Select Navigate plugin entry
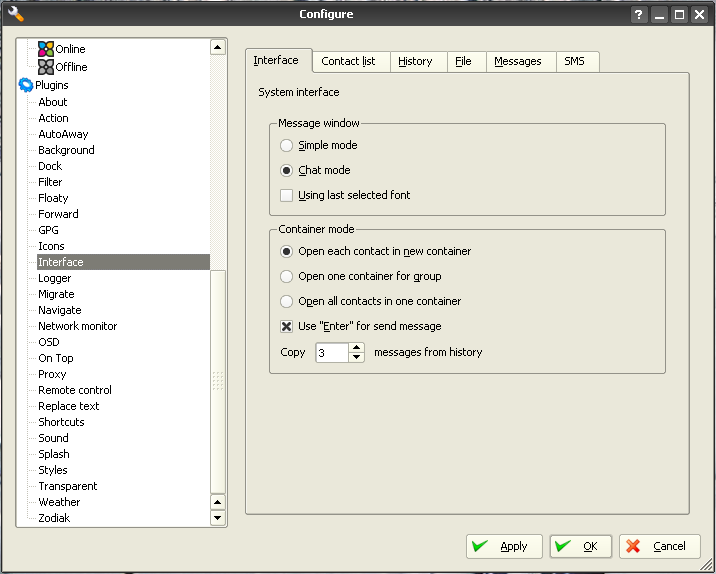 tap(59, 310)
